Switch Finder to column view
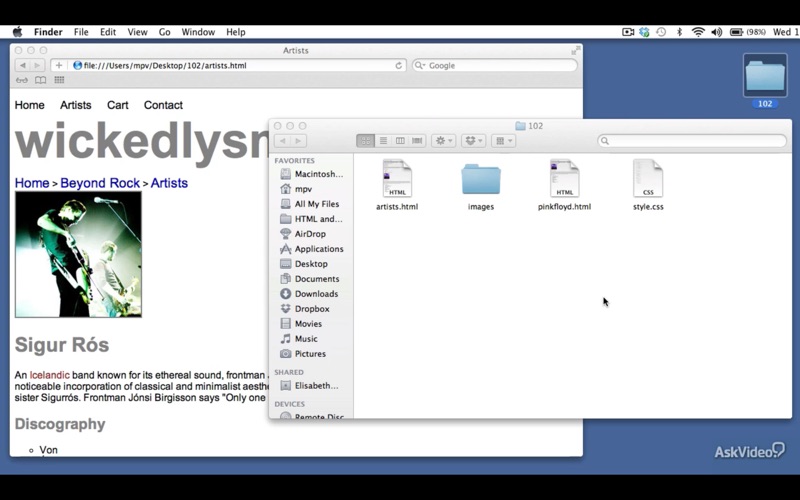The image size is (800, 500). [x=401, y=141]
